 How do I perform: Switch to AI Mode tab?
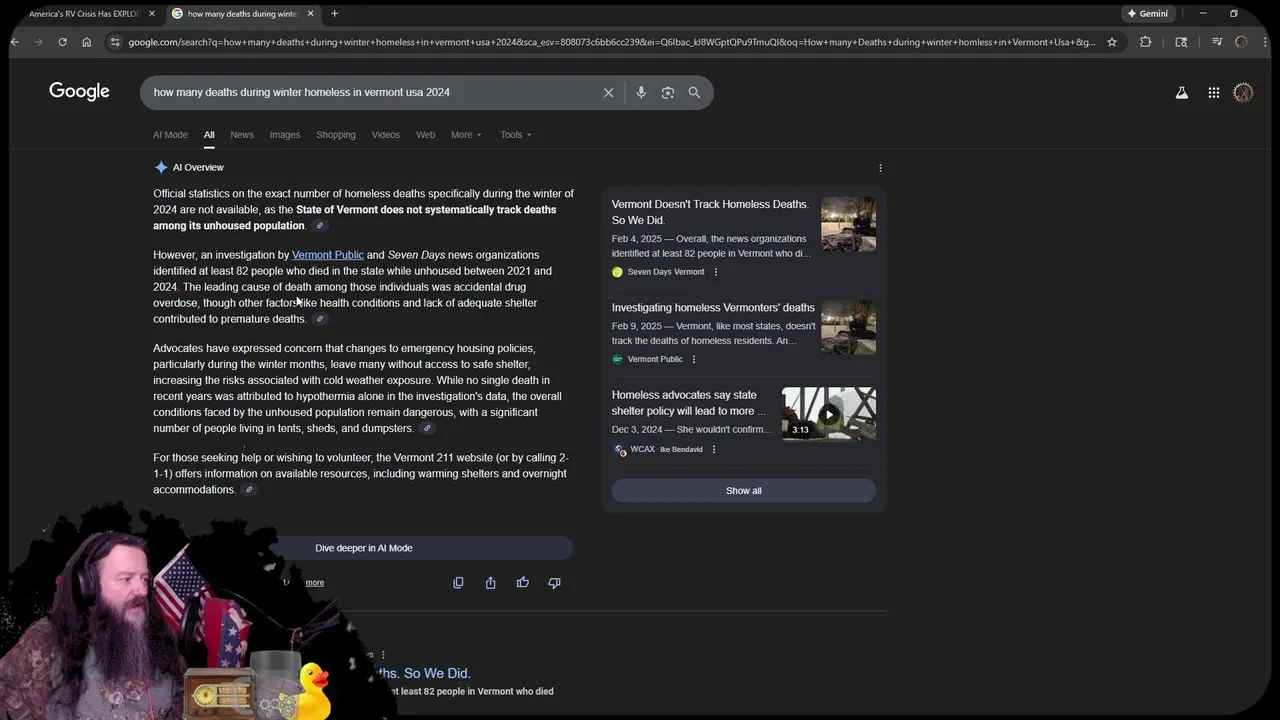(x=170, y=135)
